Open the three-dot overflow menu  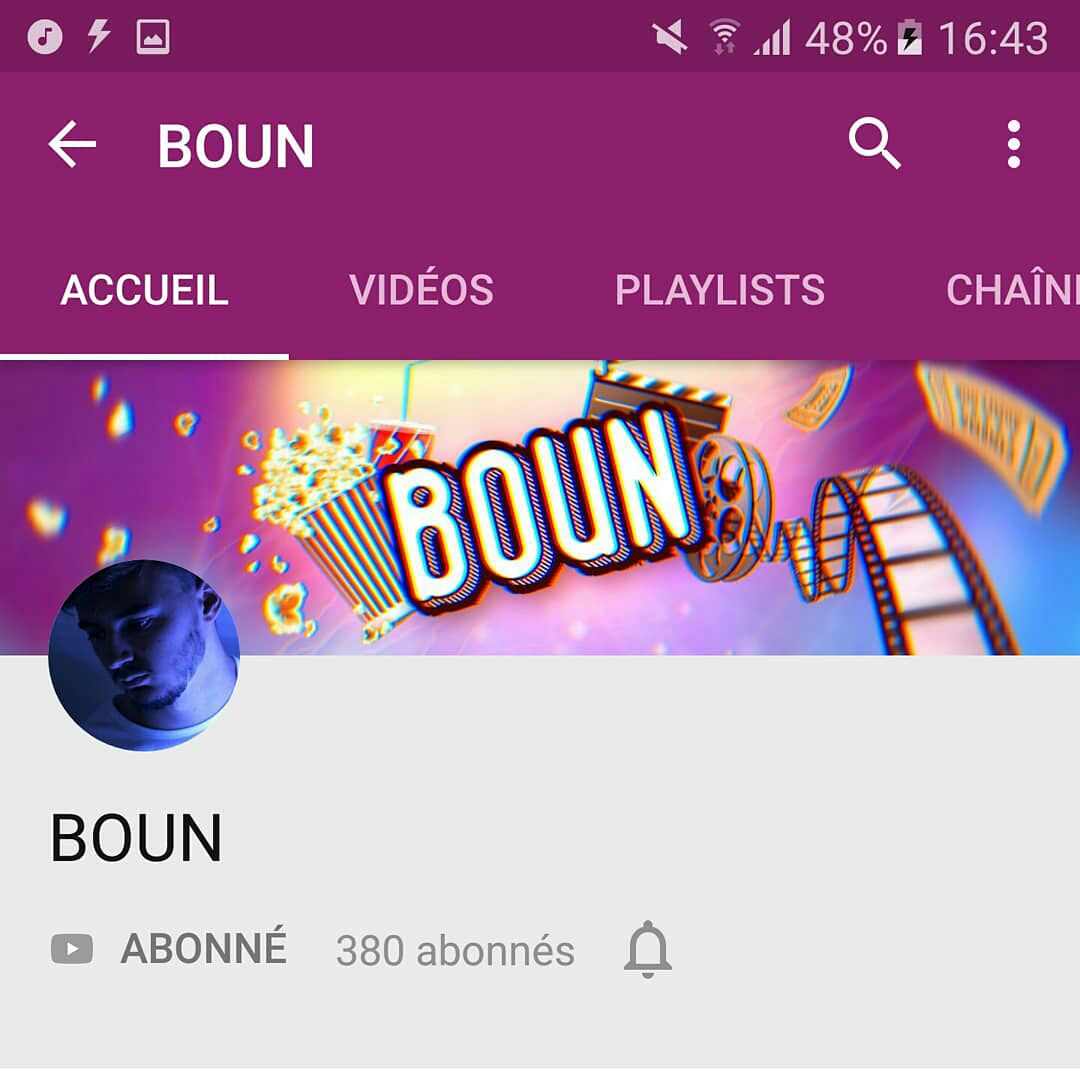tap(1013, 144)
